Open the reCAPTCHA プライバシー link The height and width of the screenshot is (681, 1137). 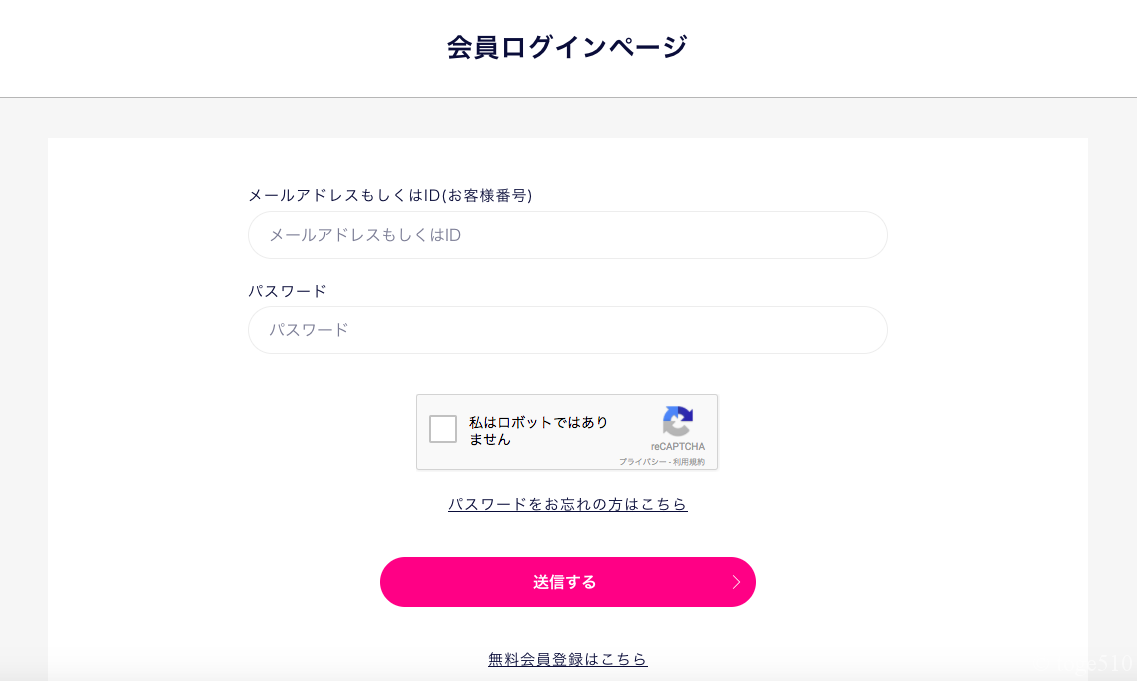pos(642,462)
